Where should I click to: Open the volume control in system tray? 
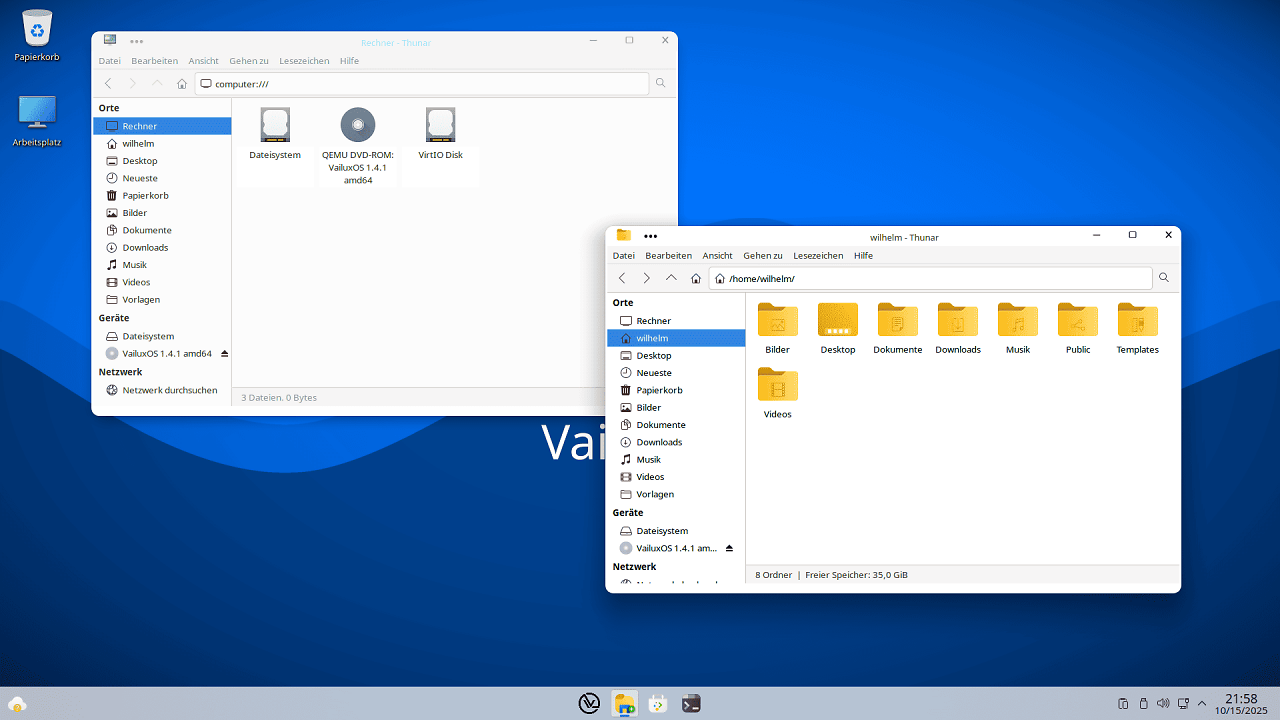[x=1163, y=703]
